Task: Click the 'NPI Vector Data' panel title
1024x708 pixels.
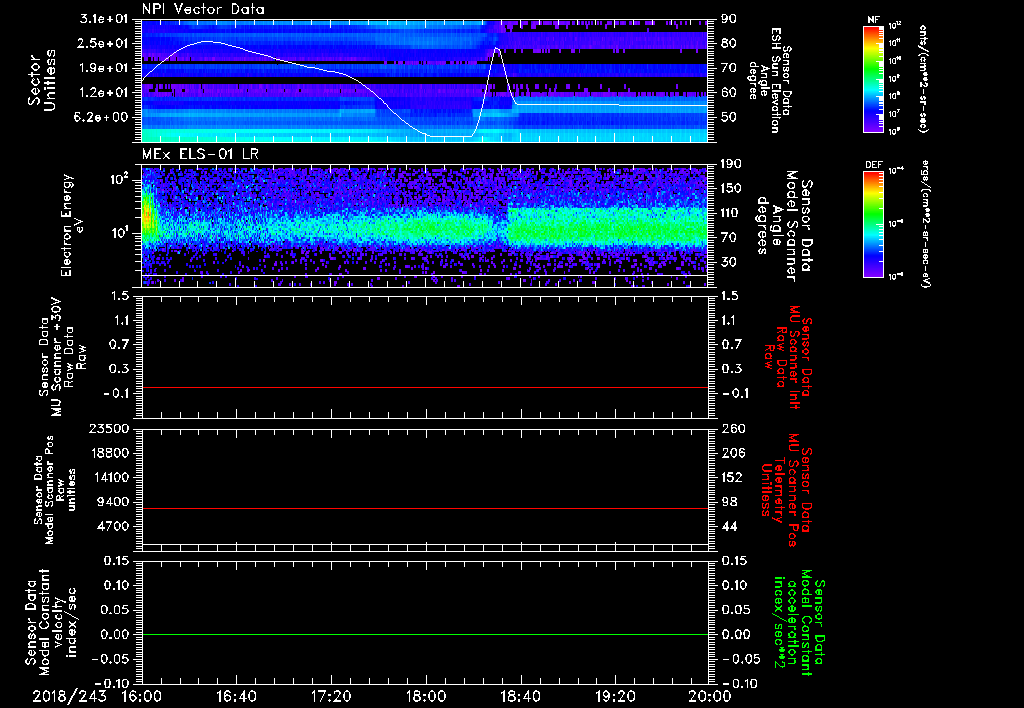Action: (203, 9)
